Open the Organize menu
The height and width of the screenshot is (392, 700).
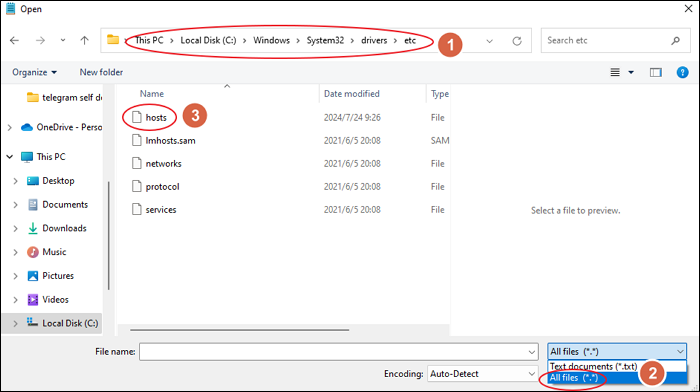pyautogui.click(x=34, y=72)
